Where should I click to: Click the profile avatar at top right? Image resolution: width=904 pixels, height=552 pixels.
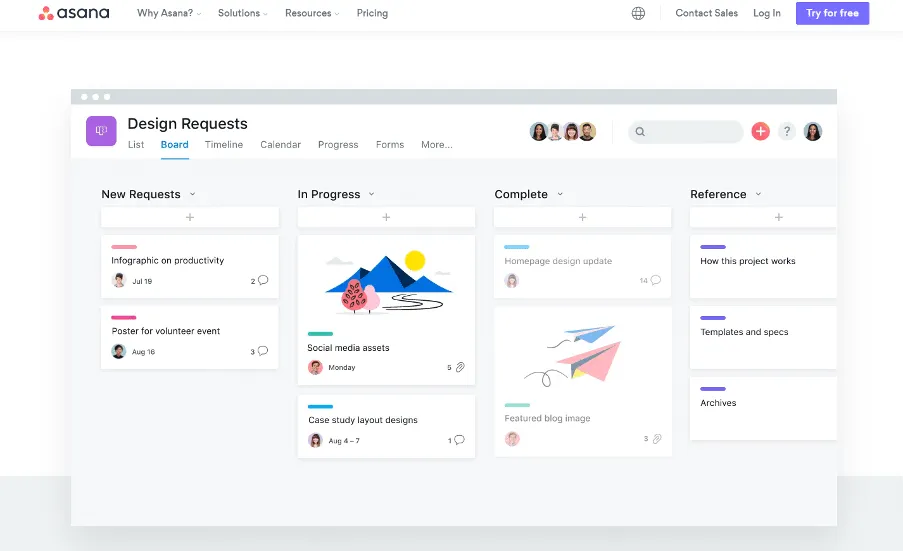pos(813,131)
